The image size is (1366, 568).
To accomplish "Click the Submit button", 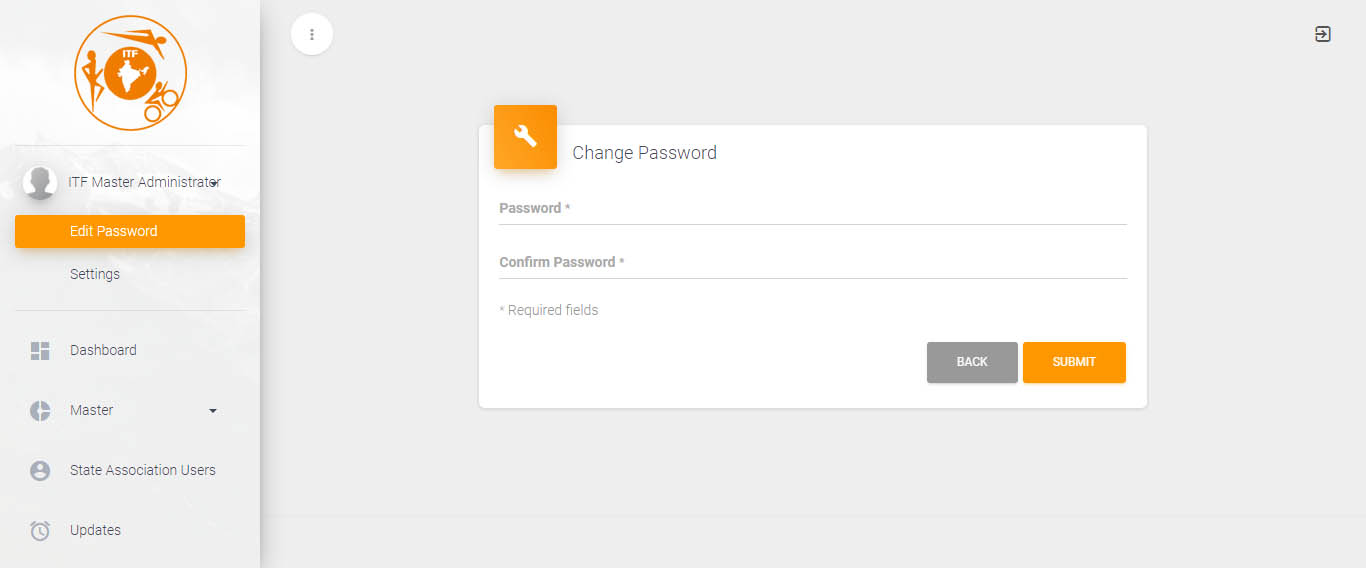I will [1074, 362].
